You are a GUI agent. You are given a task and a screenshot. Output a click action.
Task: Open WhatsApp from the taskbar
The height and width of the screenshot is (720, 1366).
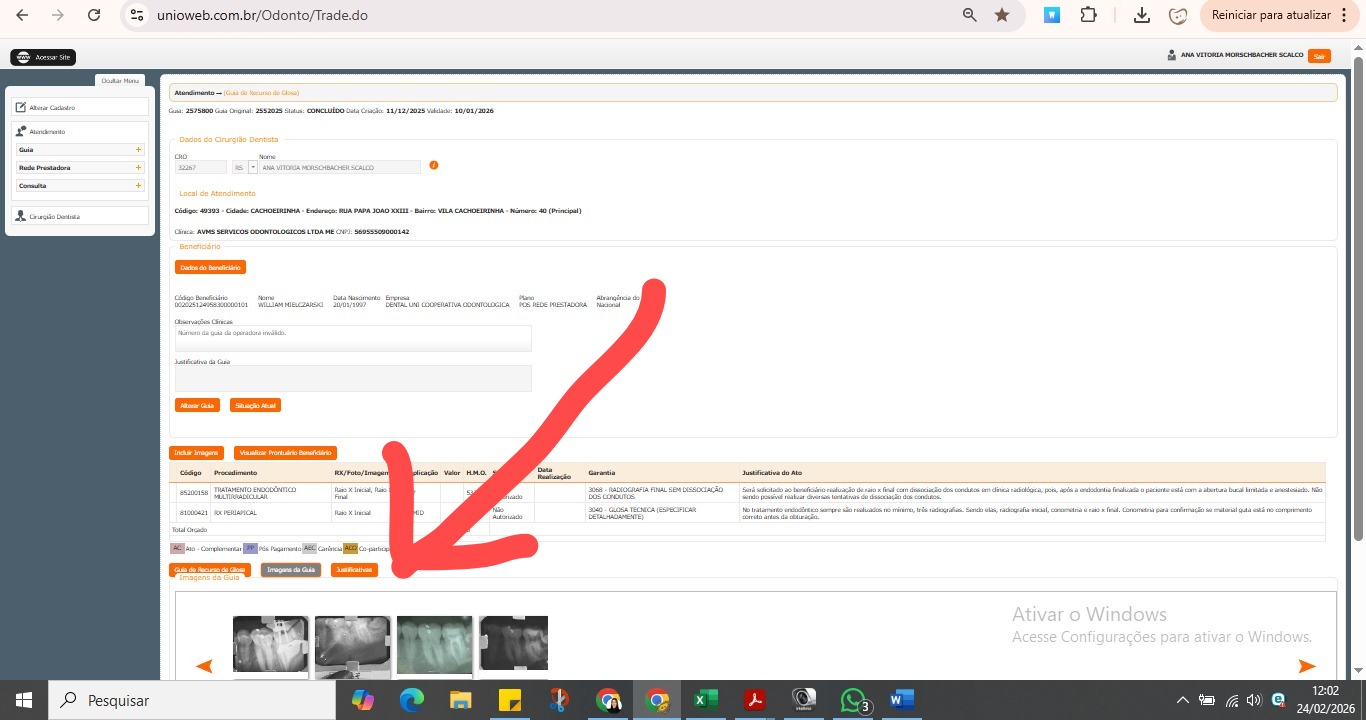pyautogui.click(x=853, y=700)
